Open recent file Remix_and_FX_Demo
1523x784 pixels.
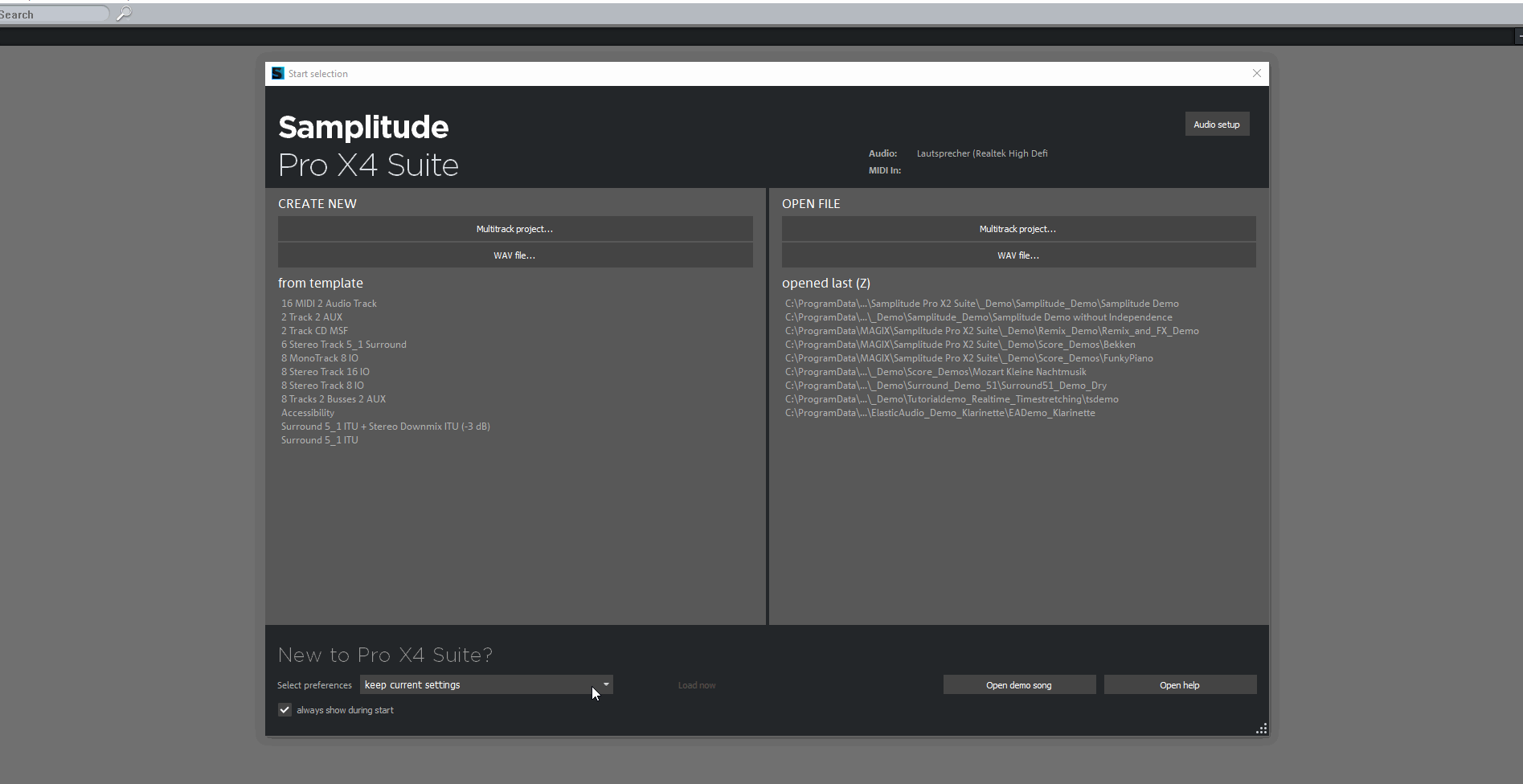click(x=992, y=331)
